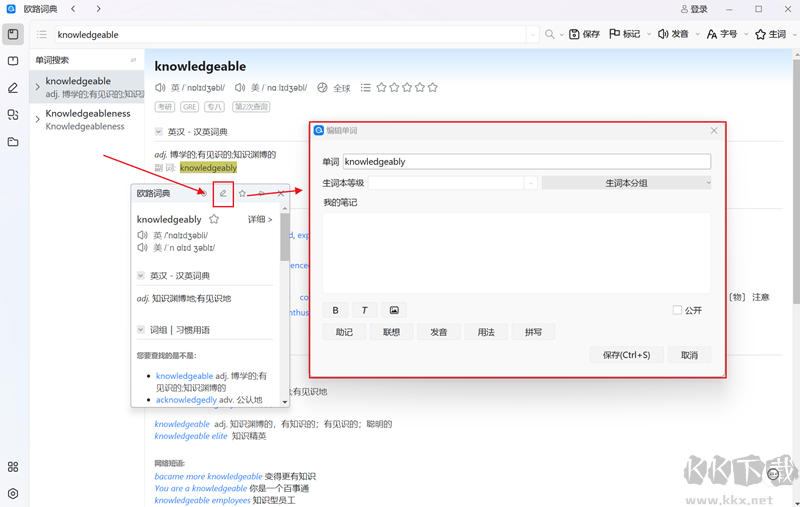Open dropdown arrow next to 字号
This screenshot has width=800, height=507.
coord(746,34)
